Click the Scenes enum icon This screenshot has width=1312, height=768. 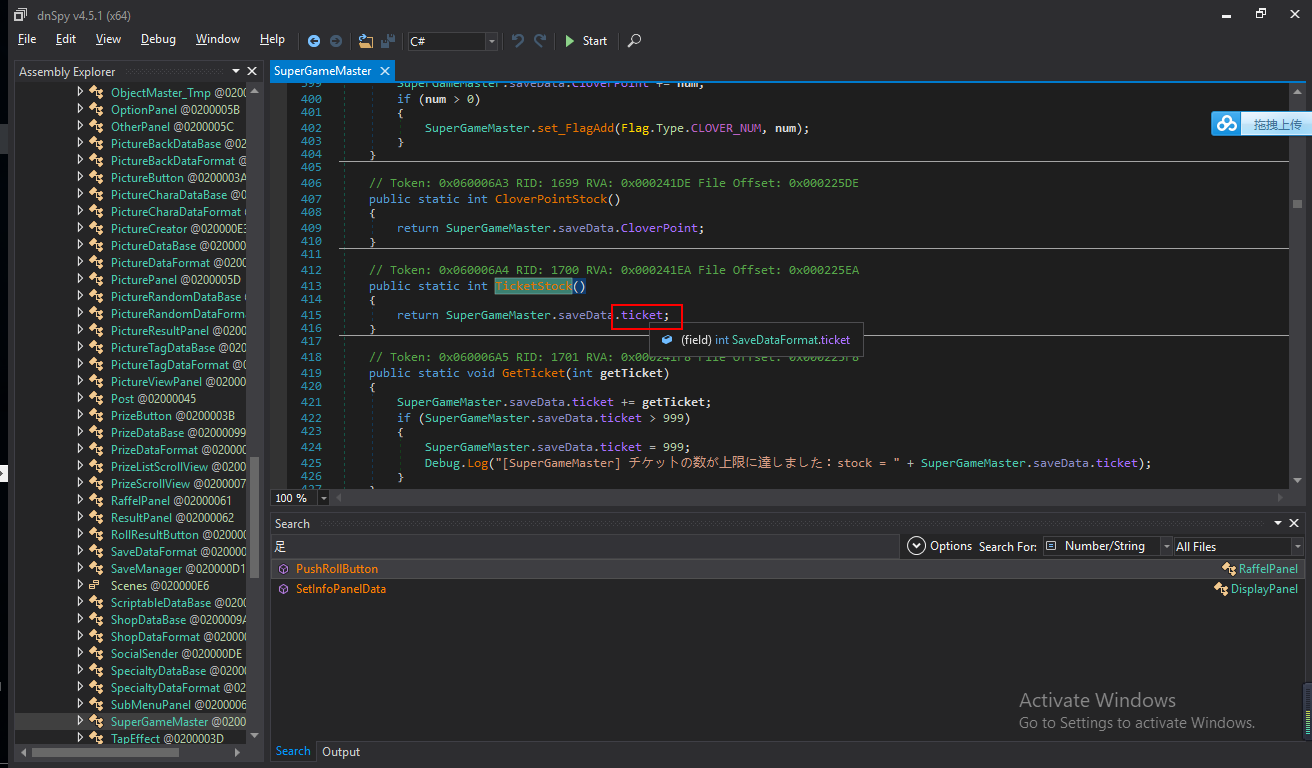tap(95, 585)
